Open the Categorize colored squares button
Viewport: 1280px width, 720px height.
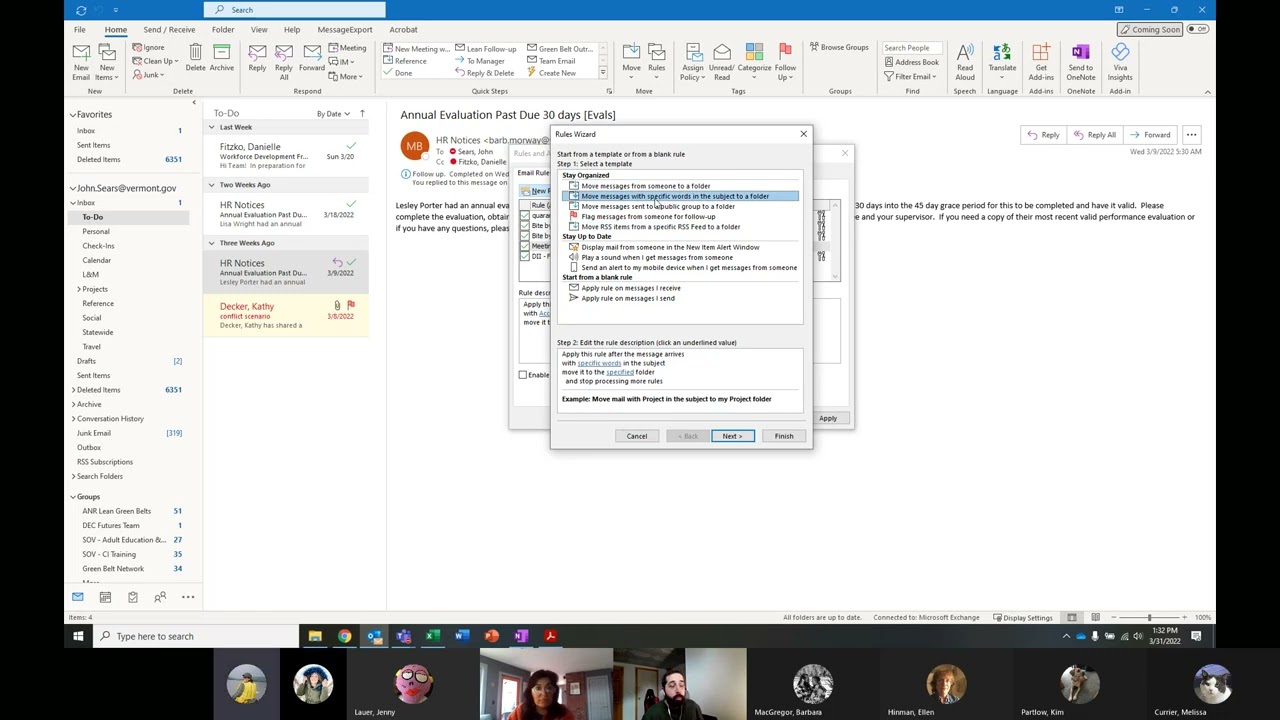pyautogui.click(x=754, y=61)
